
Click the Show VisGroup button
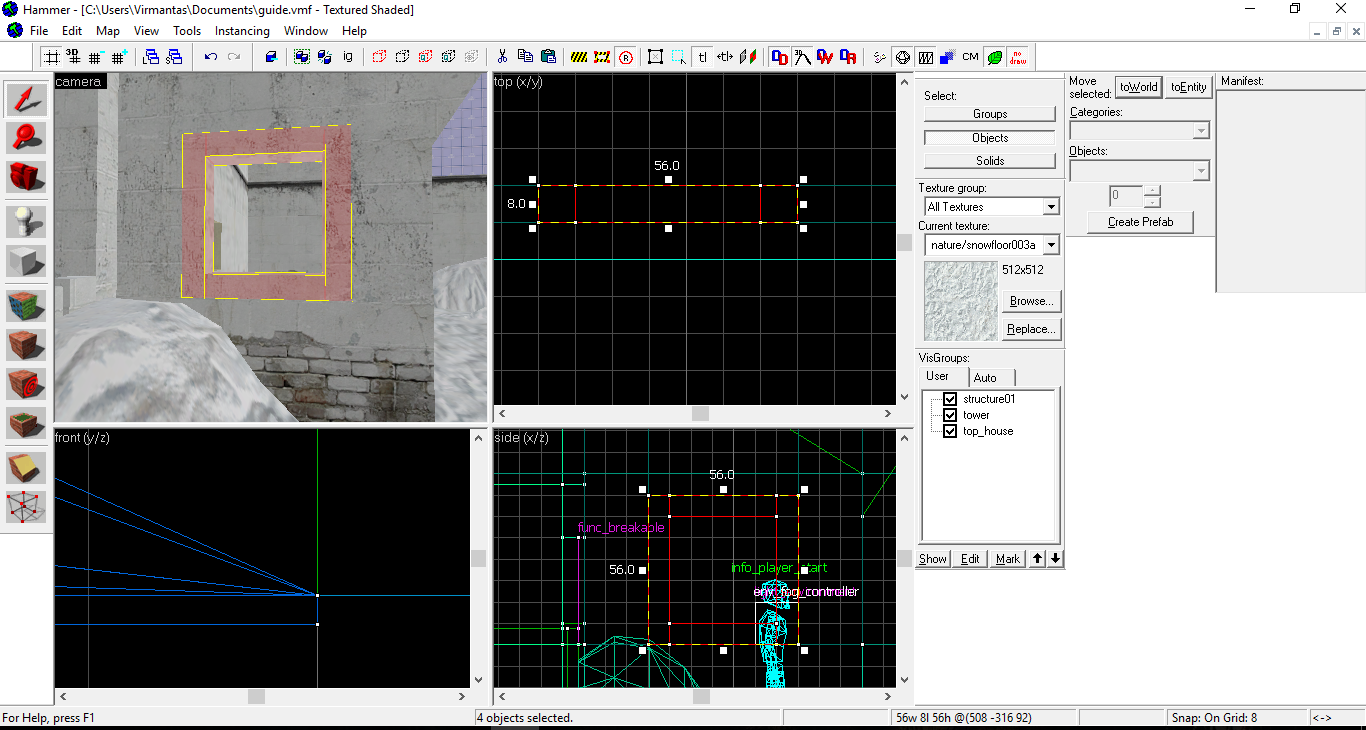[933, 559]
